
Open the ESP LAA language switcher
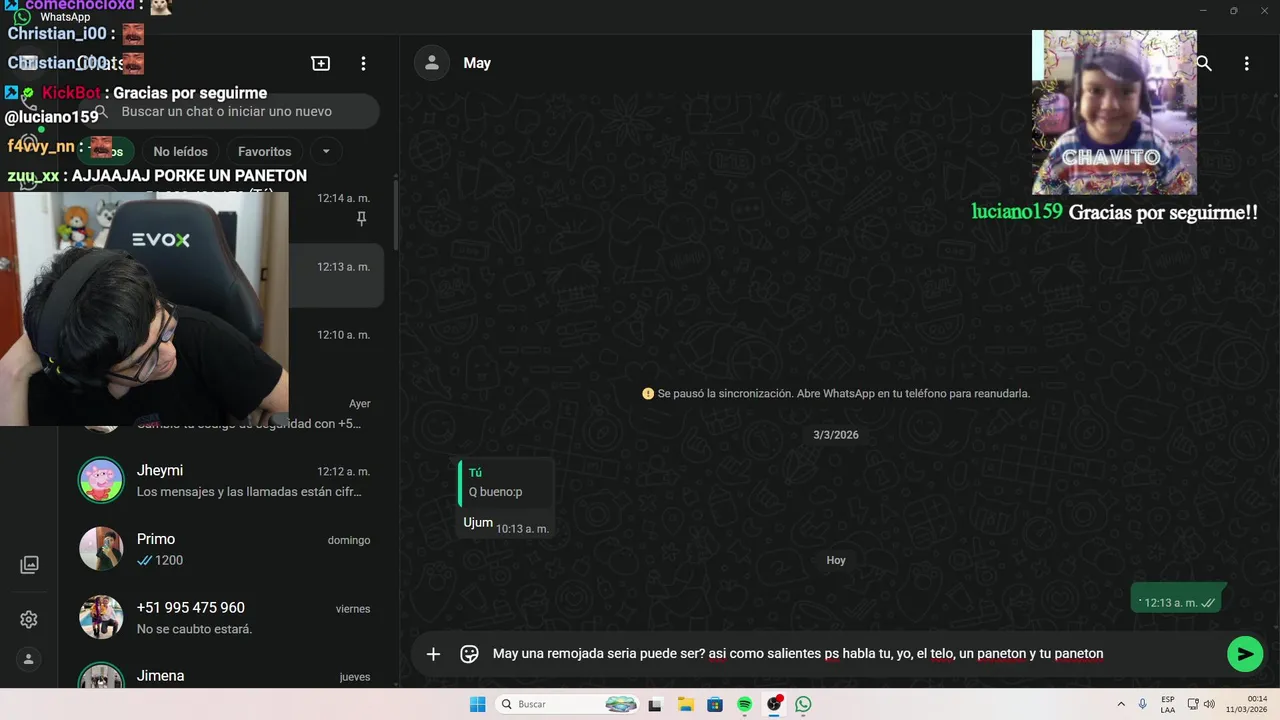pyautogui.click(x=1168, y=705)
